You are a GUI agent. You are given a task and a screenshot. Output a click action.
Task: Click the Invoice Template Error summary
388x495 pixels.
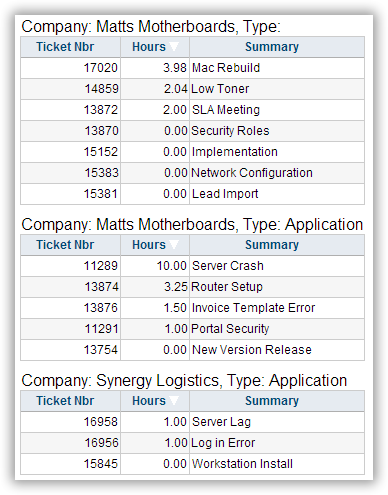(253, 308)
